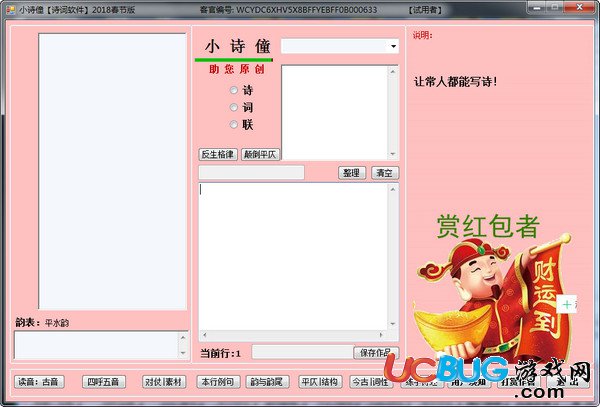
Task: Click the 反生格律 button
Action: point(218,154)
